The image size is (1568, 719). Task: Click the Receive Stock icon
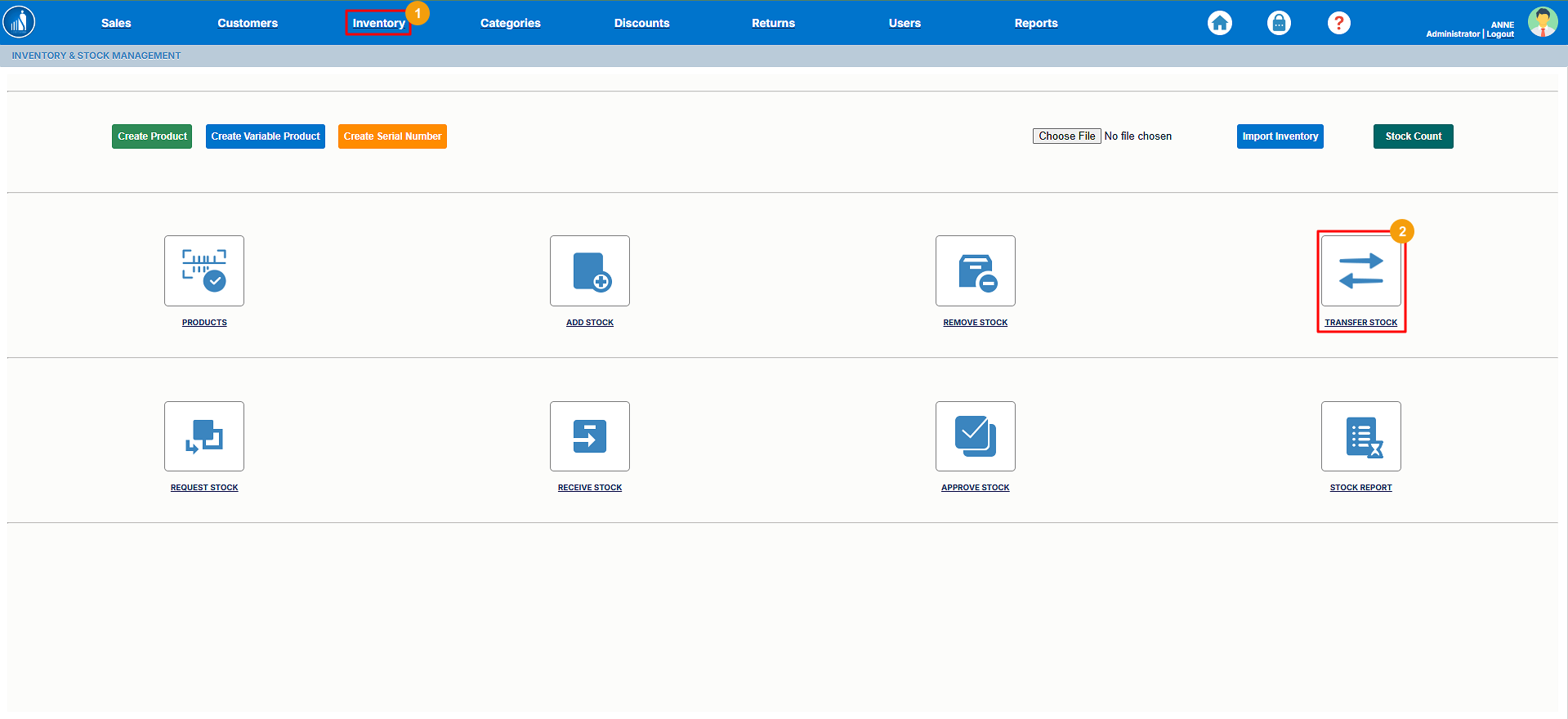click(590, 436)
